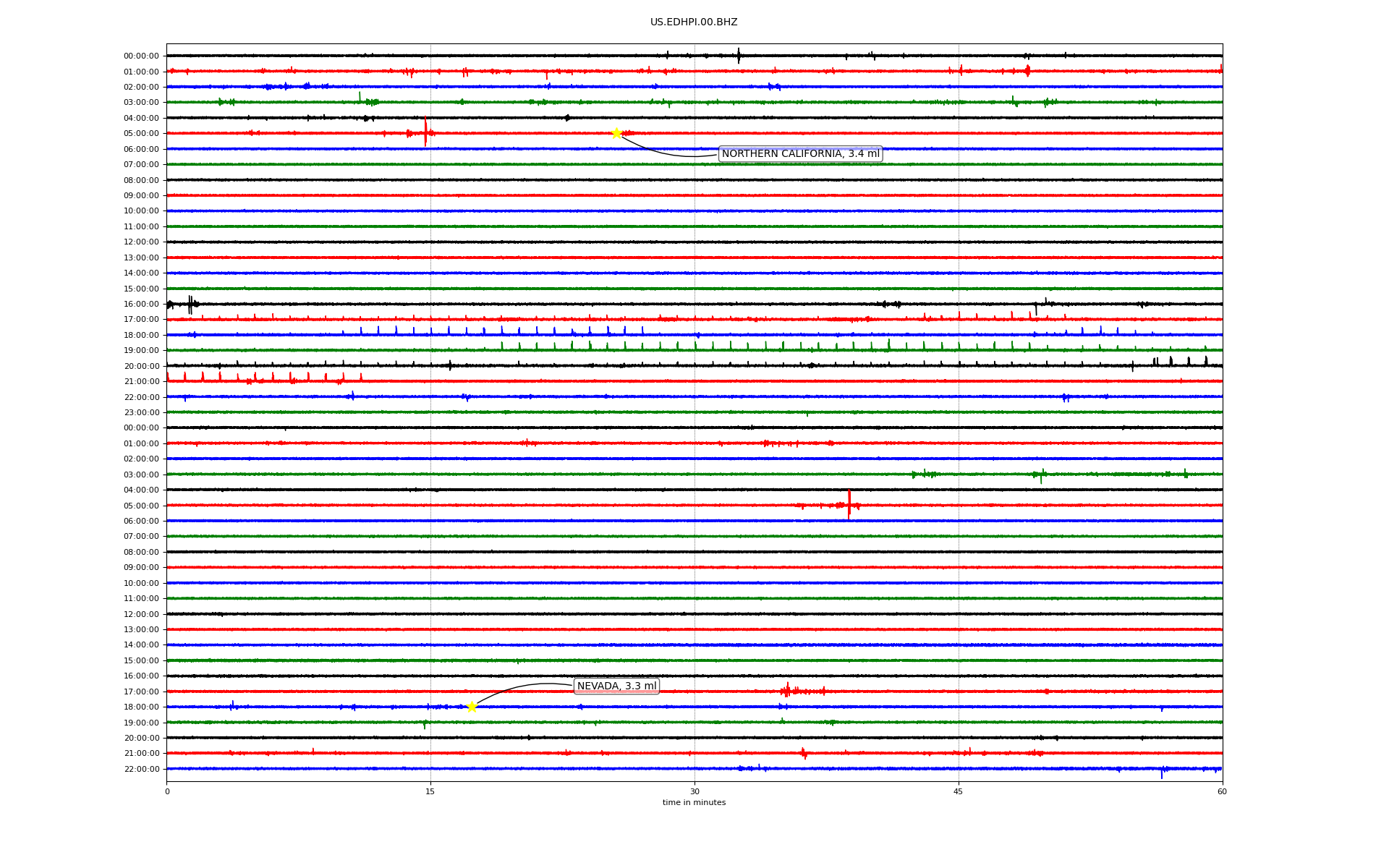
Task: Click the Northern California earthquake star marker
Action: 616,133
